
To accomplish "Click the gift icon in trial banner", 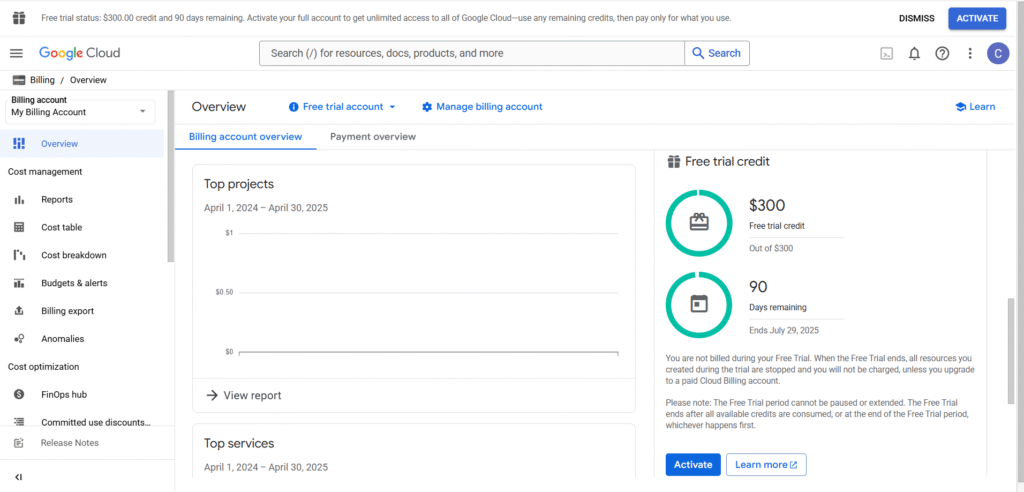I will (19, 18).
